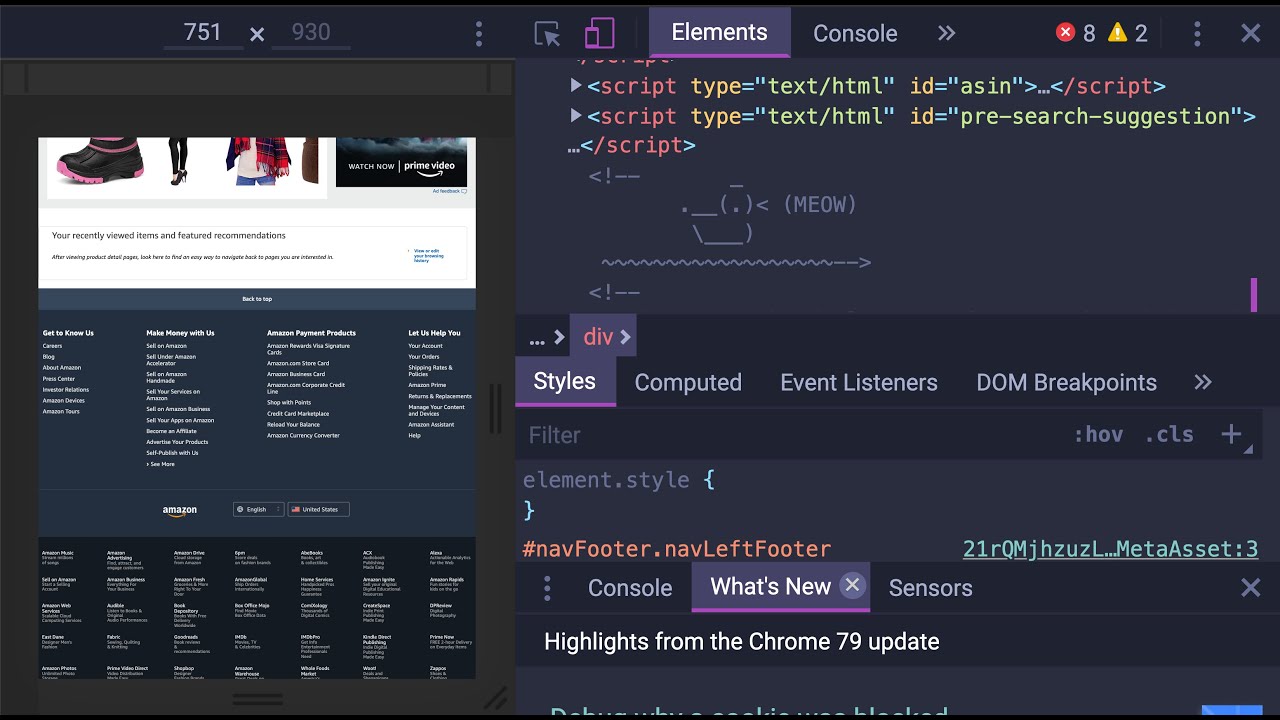Open the Amazon Prime footer link
The image size is (1280, 720).
[x=427, y=385]
